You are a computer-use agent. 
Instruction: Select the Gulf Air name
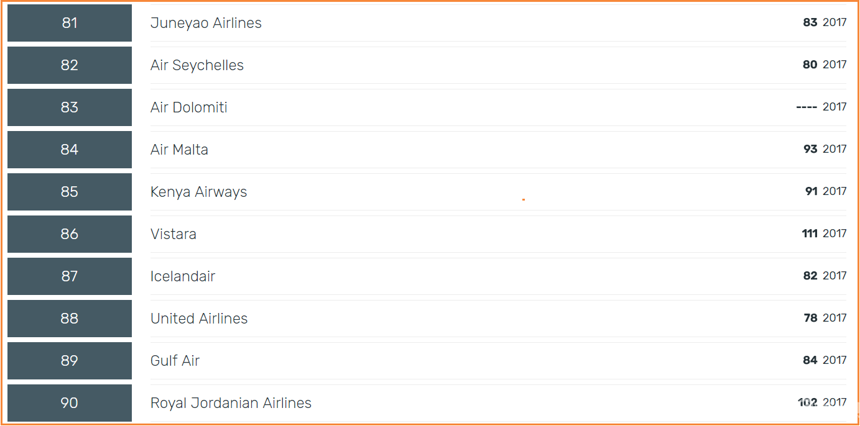[x=175, y=361]
